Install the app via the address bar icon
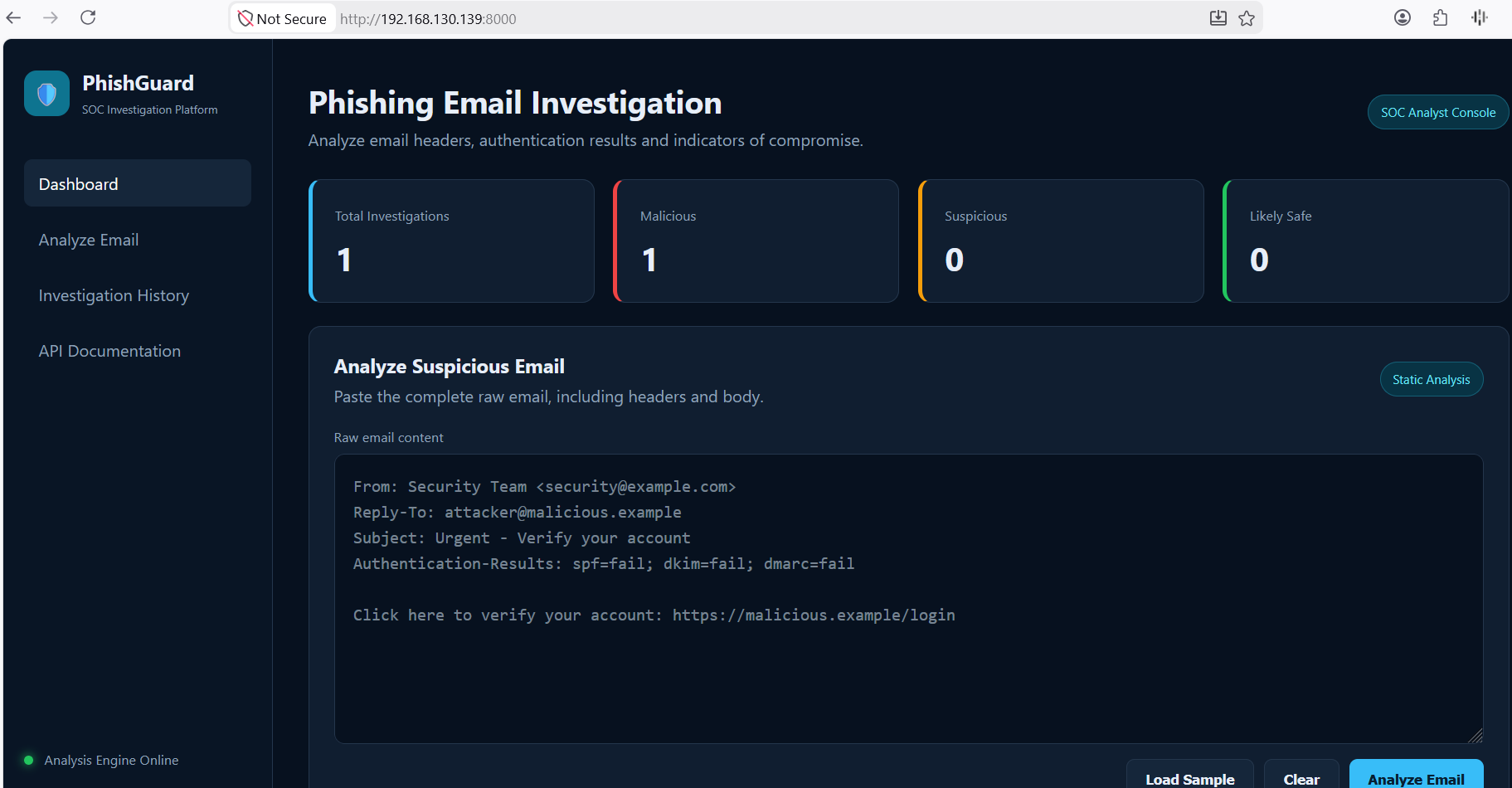The height and width of the screenshot is (788, 1512). pyautogui.click(x=1218, y=18)
